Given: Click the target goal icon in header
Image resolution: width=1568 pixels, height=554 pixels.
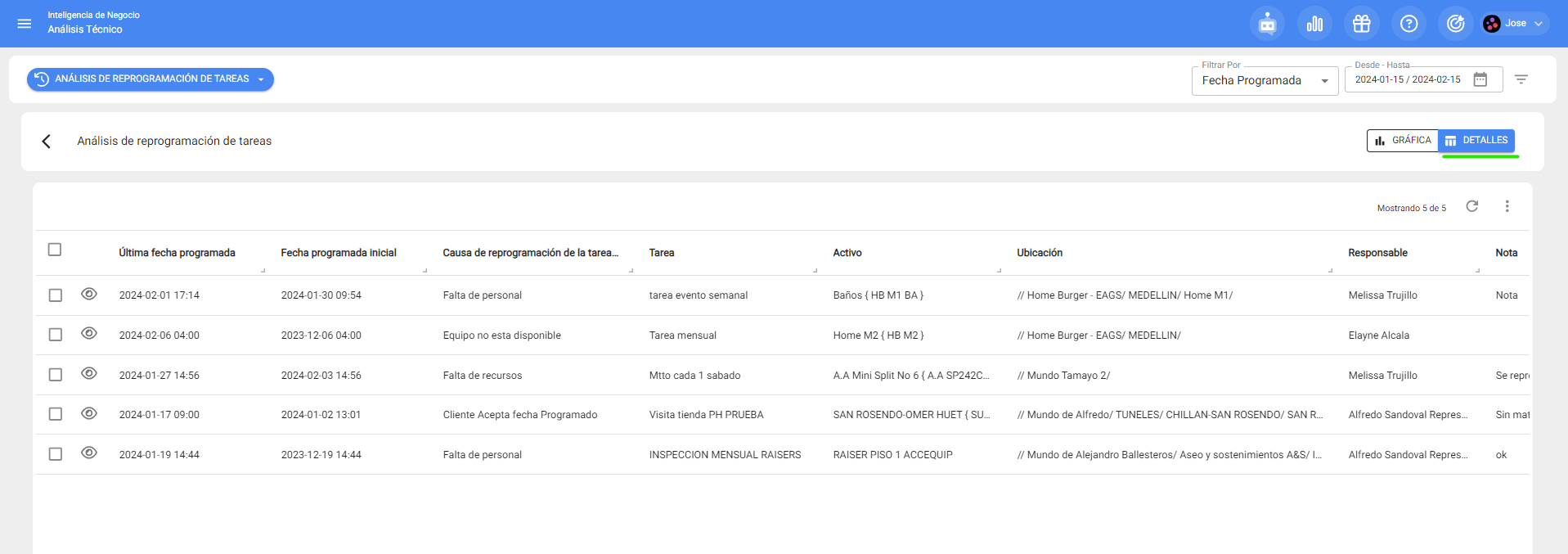Looking at the screenshot, I should pyautogui.click(x=1455, y=24).
